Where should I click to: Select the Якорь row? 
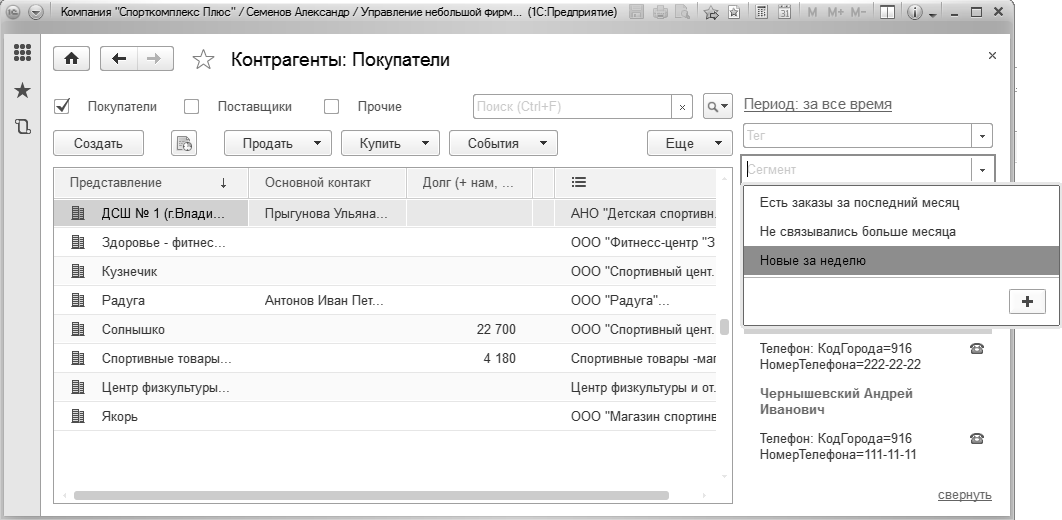(385, 417)
